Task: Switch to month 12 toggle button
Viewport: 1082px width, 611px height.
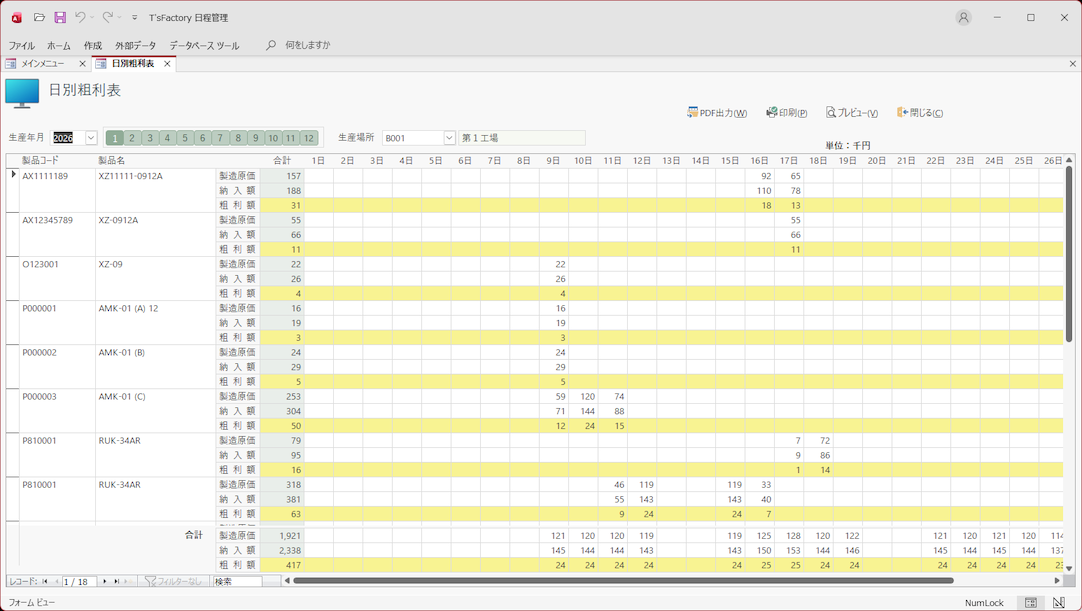Action: [x=309, y=138]
